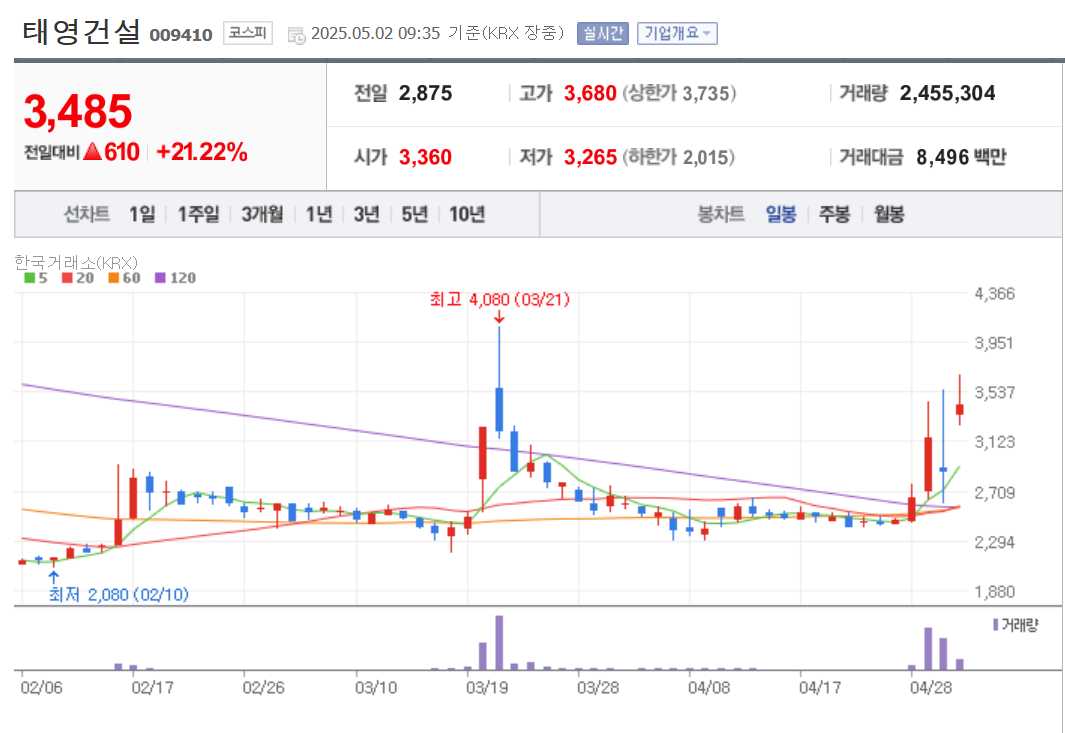Click the 최저 2,080 (02/10) low marker
This screenshot has height=733, width=1065.
point(118,595)
